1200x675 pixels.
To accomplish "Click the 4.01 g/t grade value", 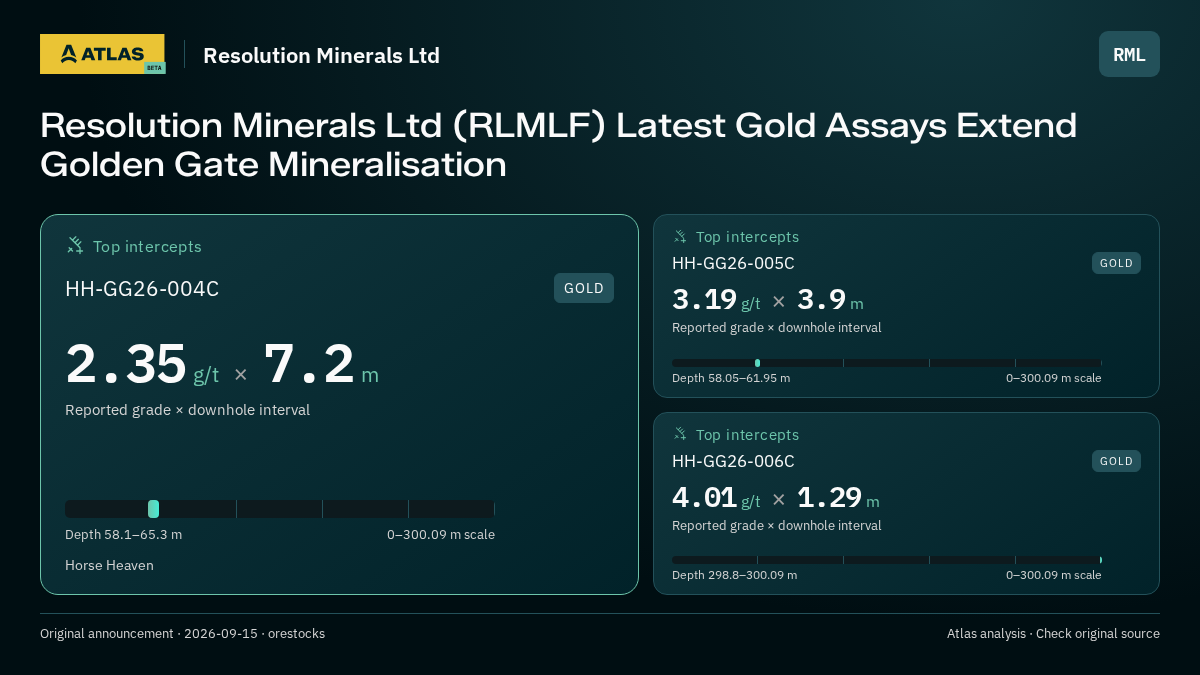I will pos(716,498).
